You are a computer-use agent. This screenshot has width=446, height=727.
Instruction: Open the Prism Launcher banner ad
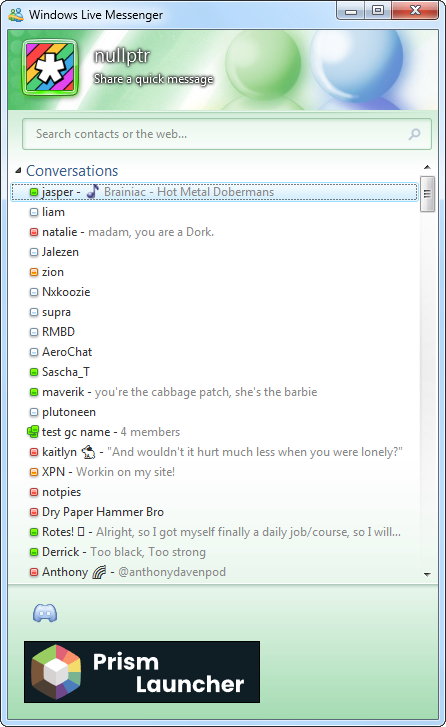click(x=142, y=672)
